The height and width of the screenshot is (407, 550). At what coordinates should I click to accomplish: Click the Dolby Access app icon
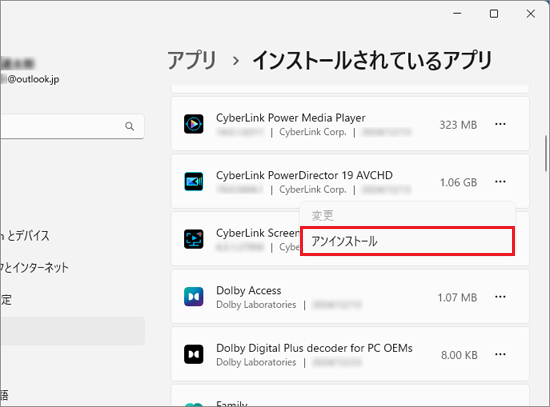(194, 296)
